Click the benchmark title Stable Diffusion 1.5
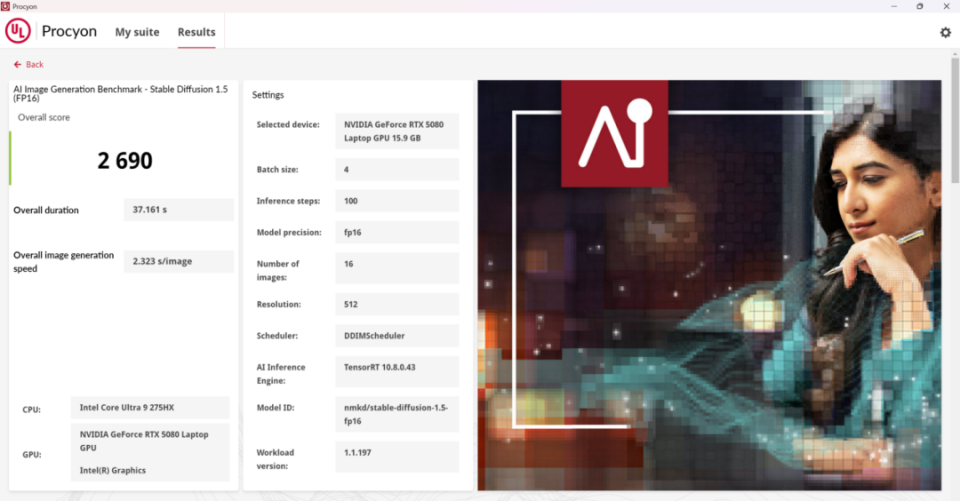 coord(121,93)
